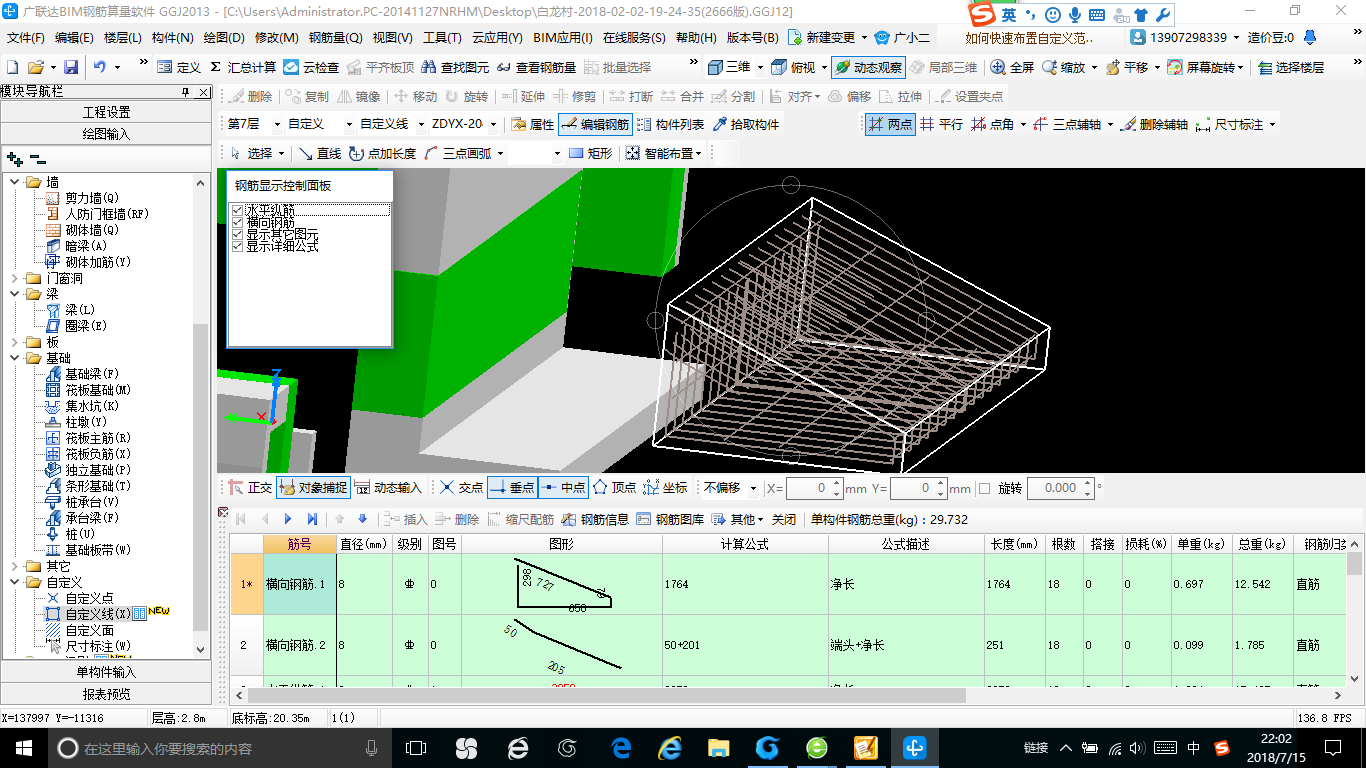Click 删除辅轴 delete auxiliary axis
The width and height of the screenshot is (1366, 768).
1154,124
